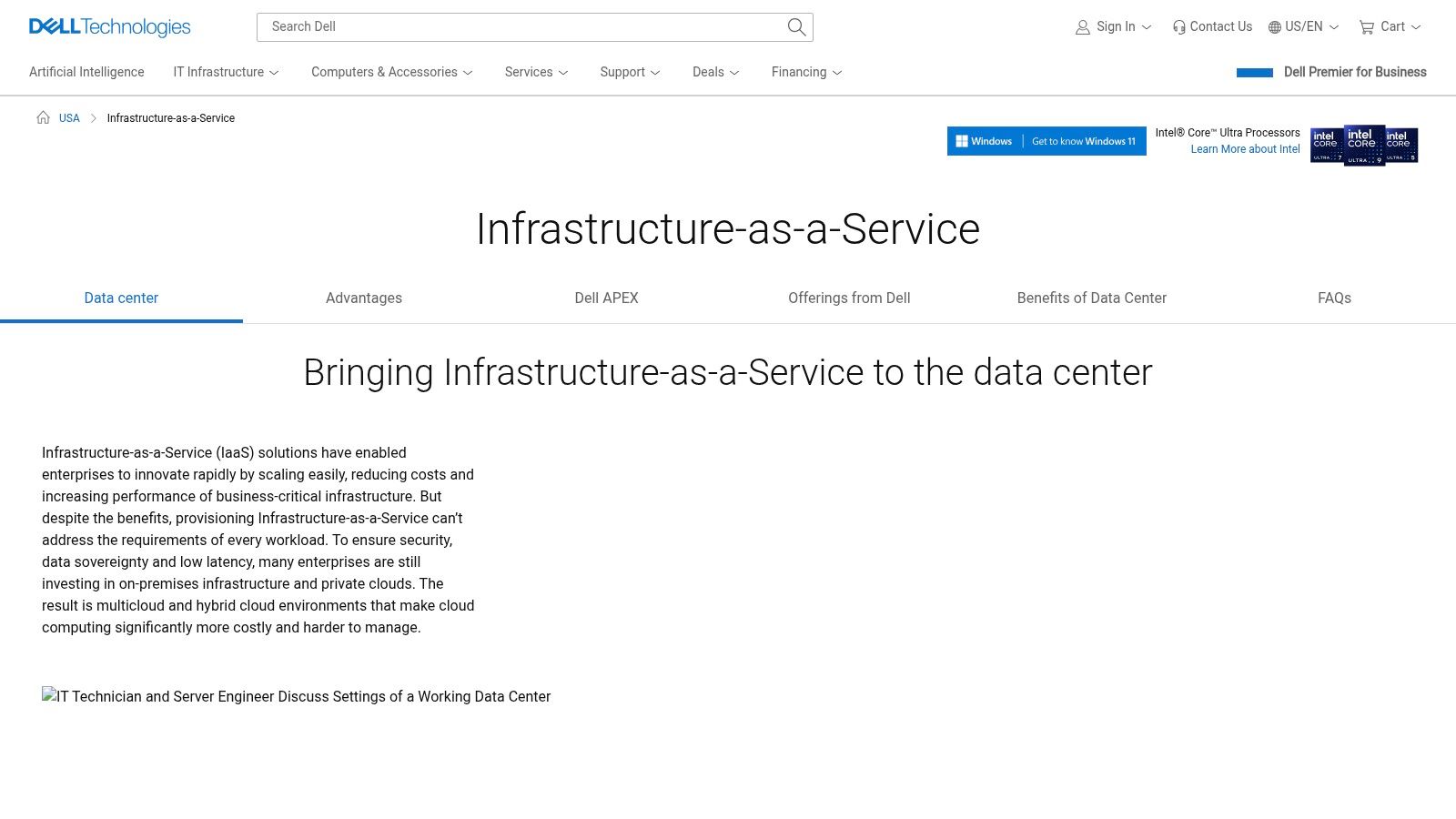Screen dimensions: 1456x819
Task: Click the Dell Technologies logo
Action: [x=109, y=26]
